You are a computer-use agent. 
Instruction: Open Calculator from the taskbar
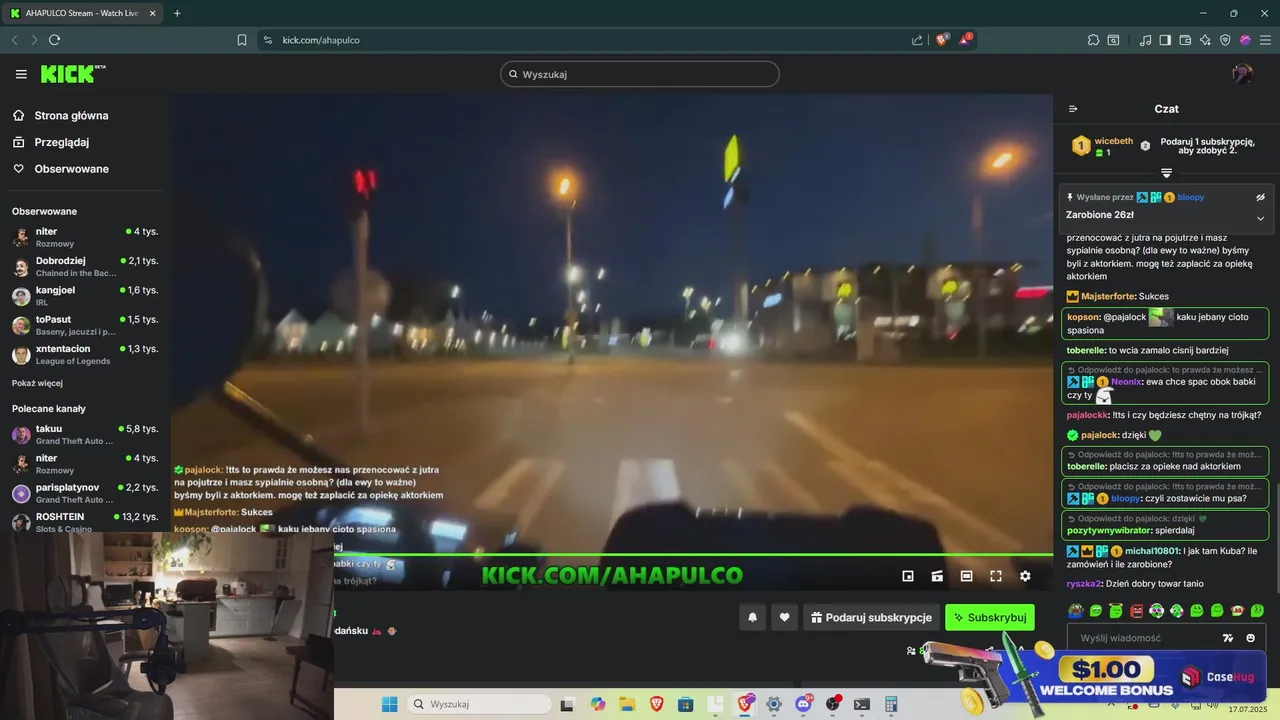[891, 704]
